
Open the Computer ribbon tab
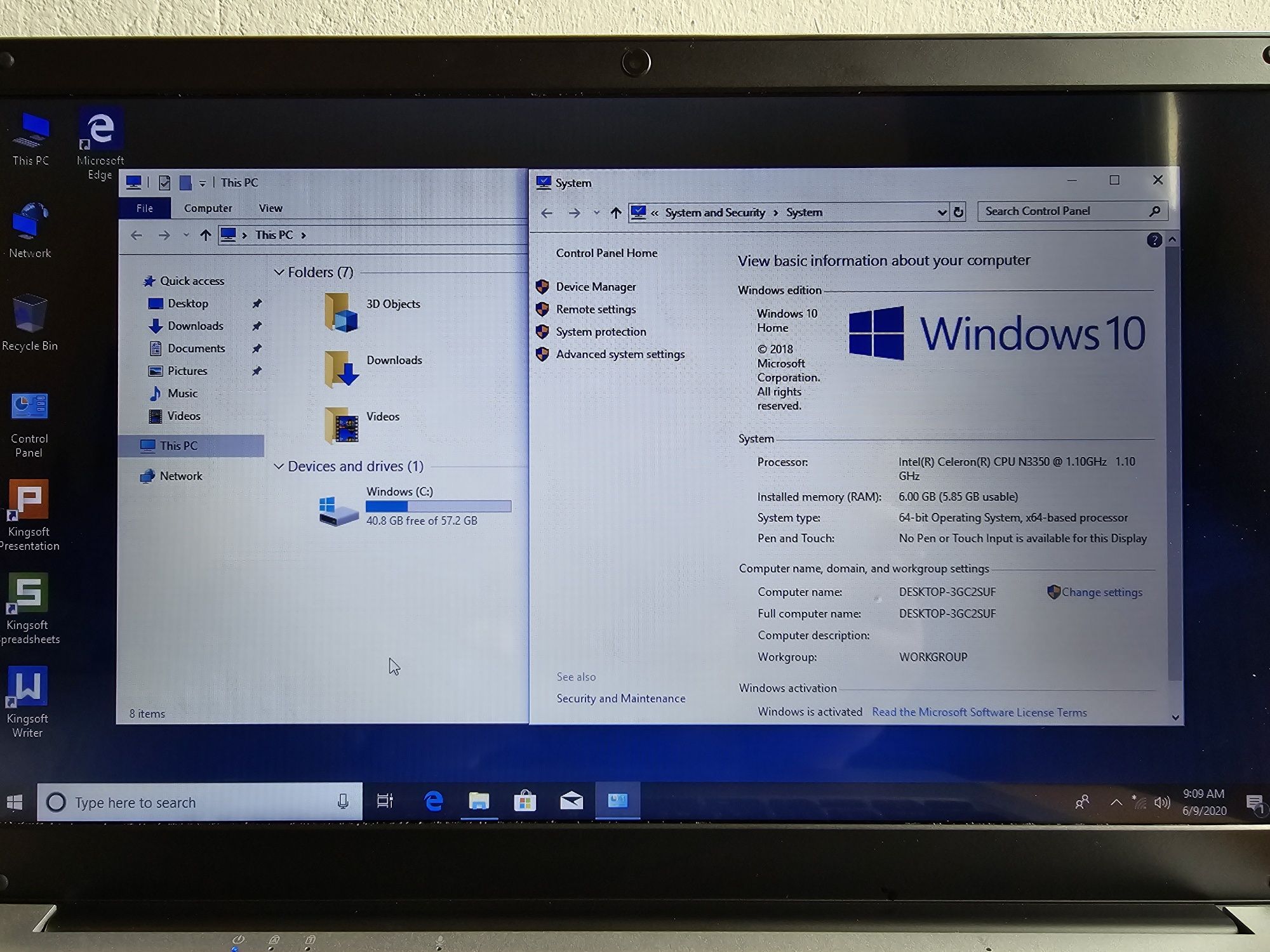coord(208,208)
